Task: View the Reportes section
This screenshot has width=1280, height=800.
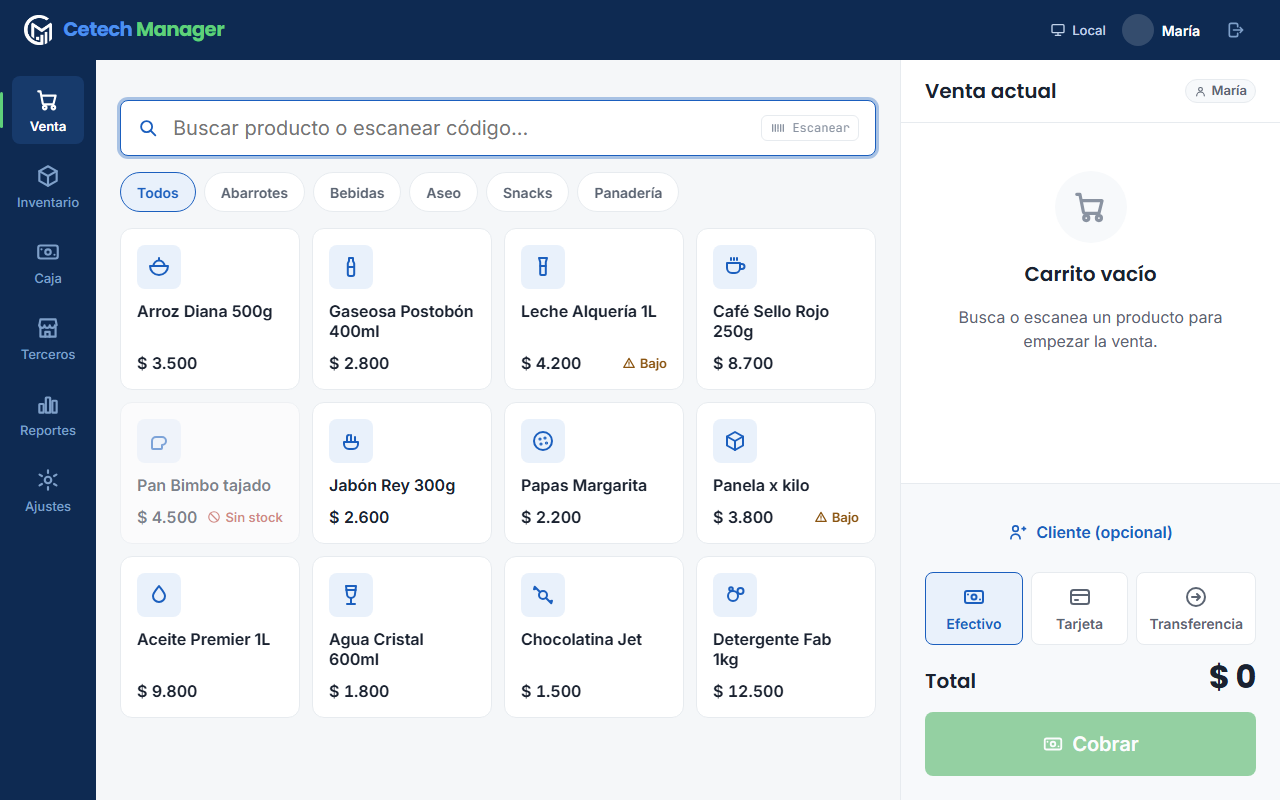Action: [x=48, y=414]
